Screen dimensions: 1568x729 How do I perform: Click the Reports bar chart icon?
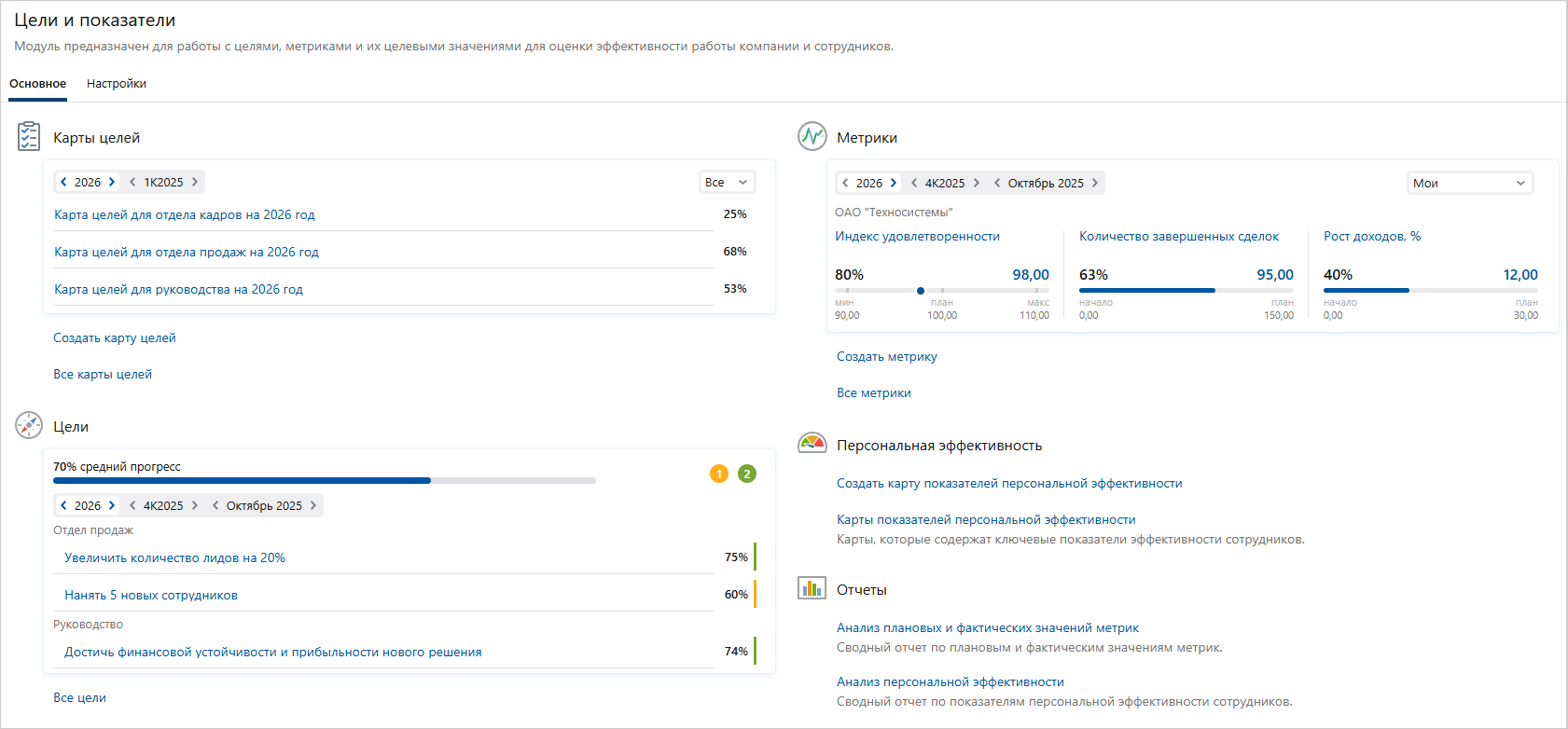[x=812, y=588]
